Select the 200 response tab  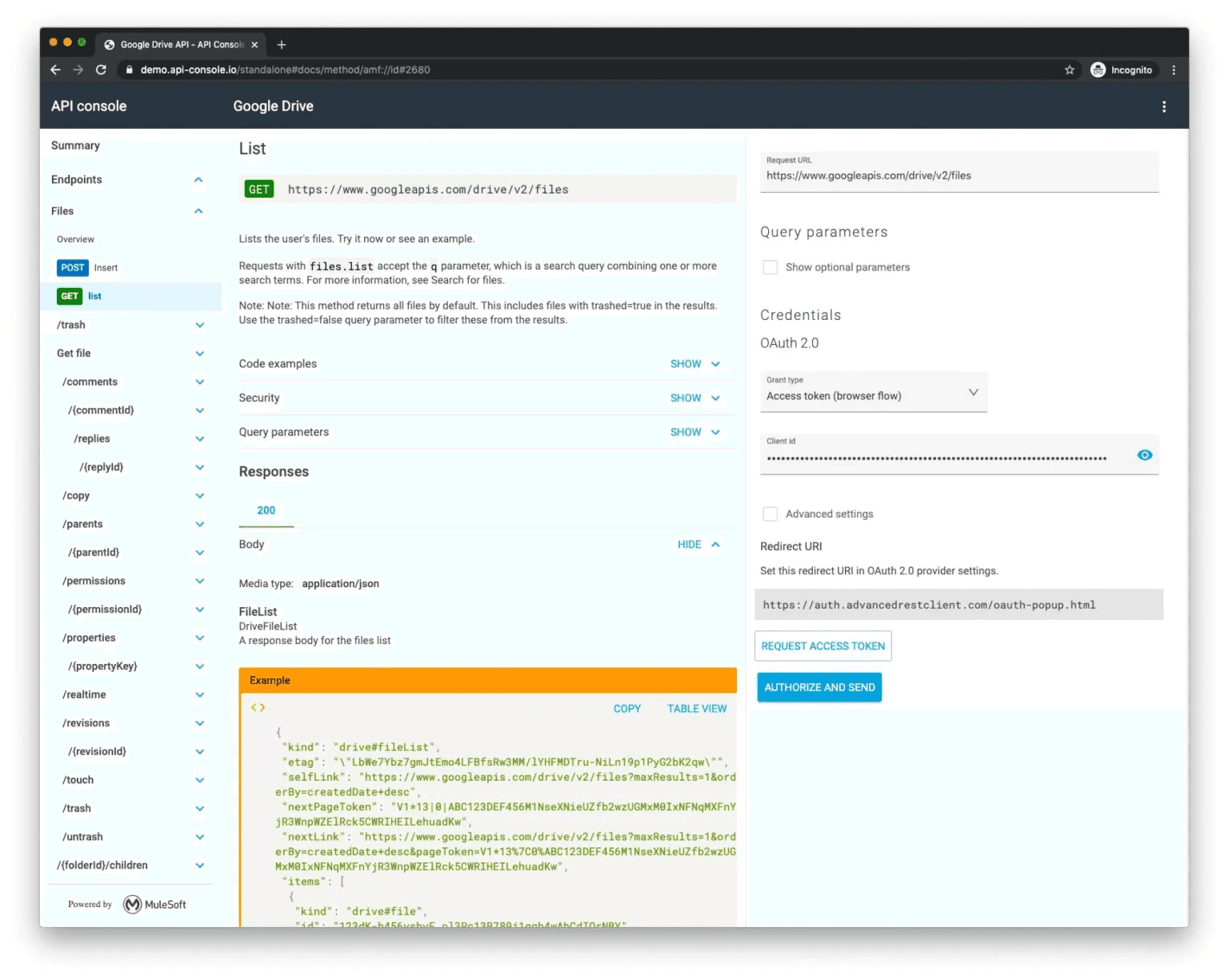pos(266,510)
